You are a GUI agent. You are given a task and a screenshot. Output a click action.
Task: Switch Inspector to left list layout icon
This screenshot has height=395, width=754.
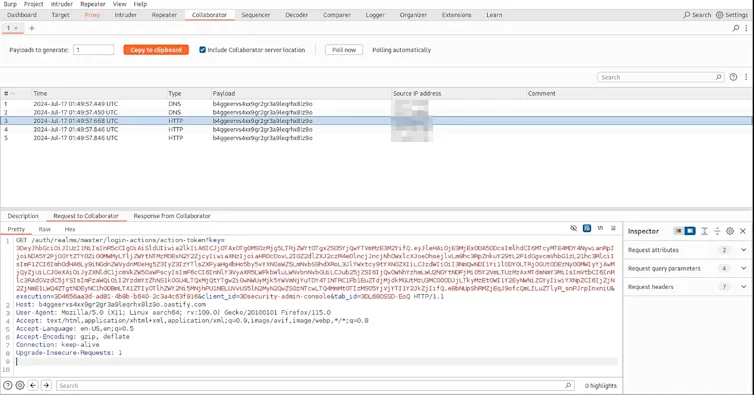678,231
